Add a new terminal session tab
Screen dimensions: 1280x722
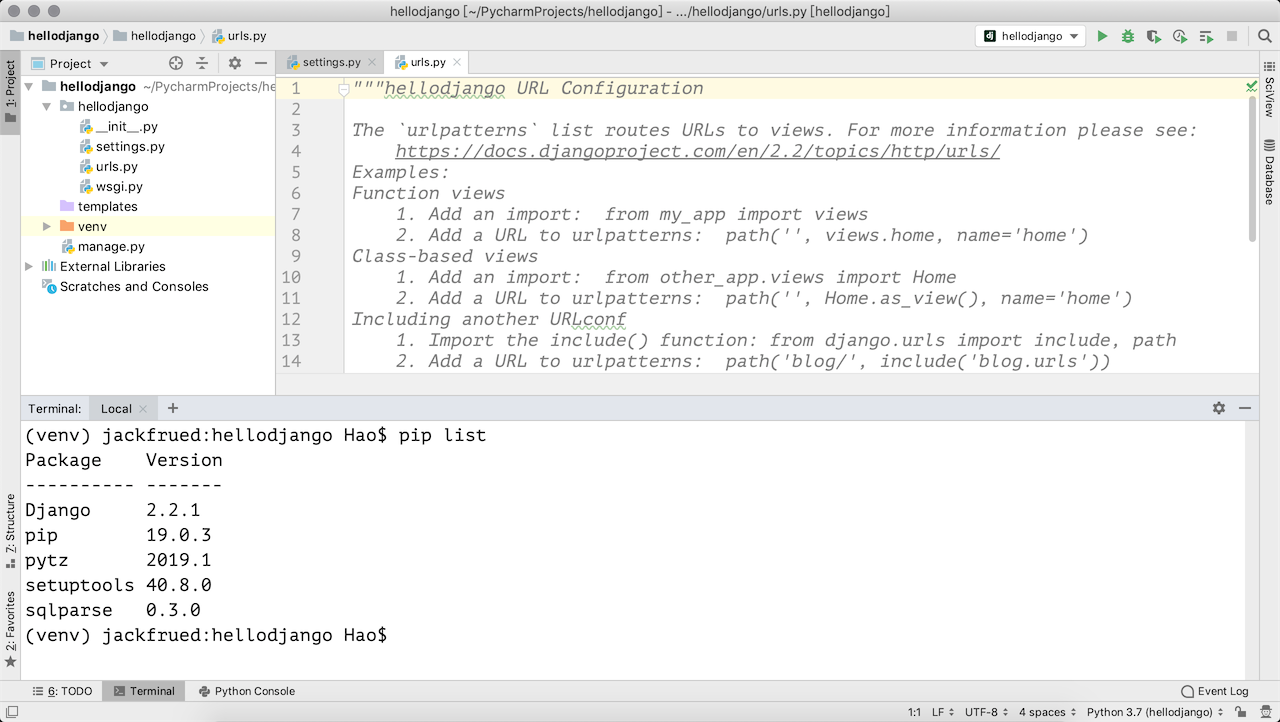click(173, 408)
